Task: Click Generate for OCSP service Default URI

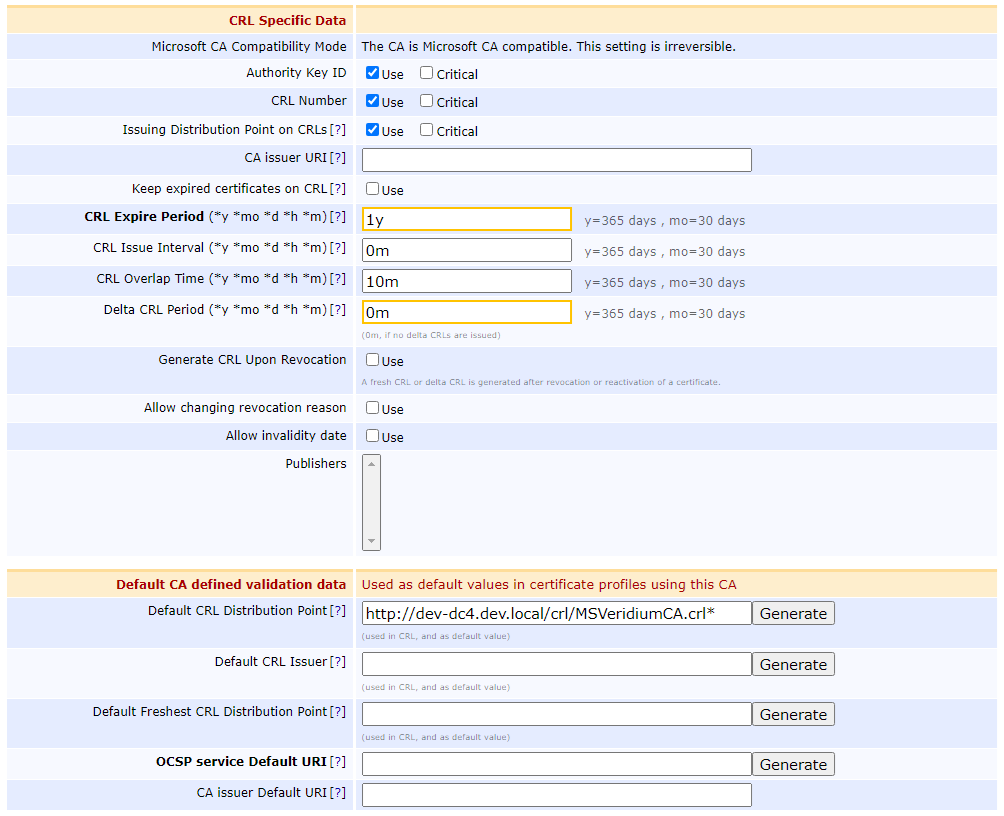Action: pos(793,765)
